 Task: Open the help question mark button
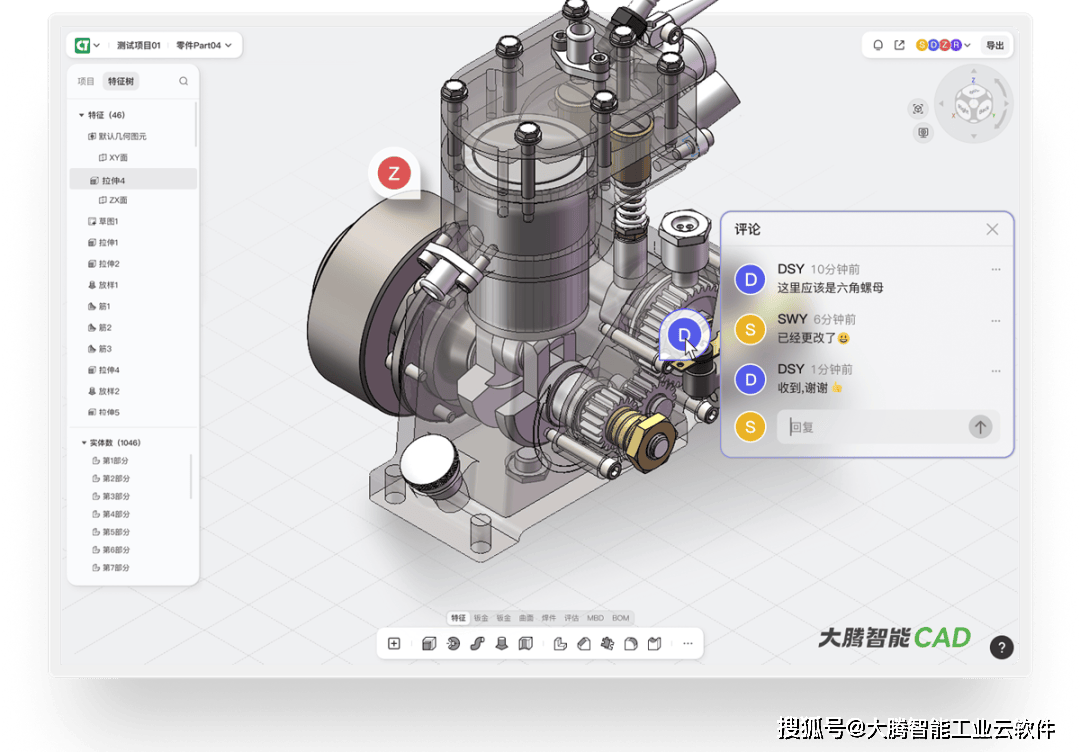coord(1001,647)
